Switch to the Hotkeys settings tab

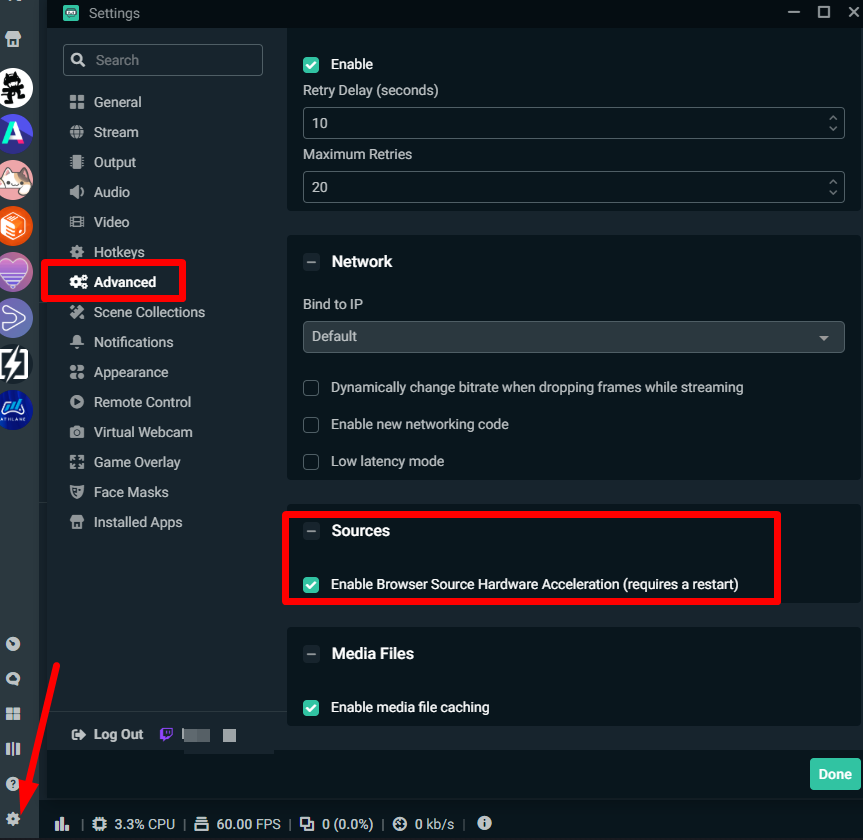119,252
